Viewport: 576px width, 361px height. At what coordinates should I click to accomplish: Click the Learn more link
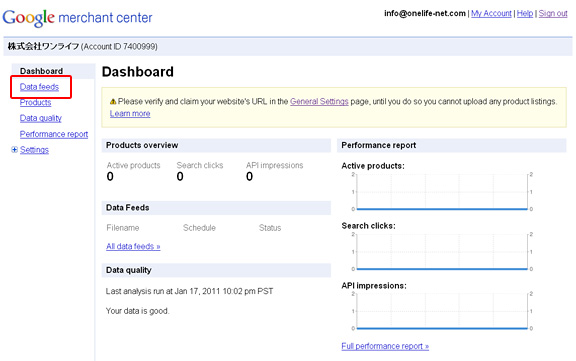[x=130, y=113]
